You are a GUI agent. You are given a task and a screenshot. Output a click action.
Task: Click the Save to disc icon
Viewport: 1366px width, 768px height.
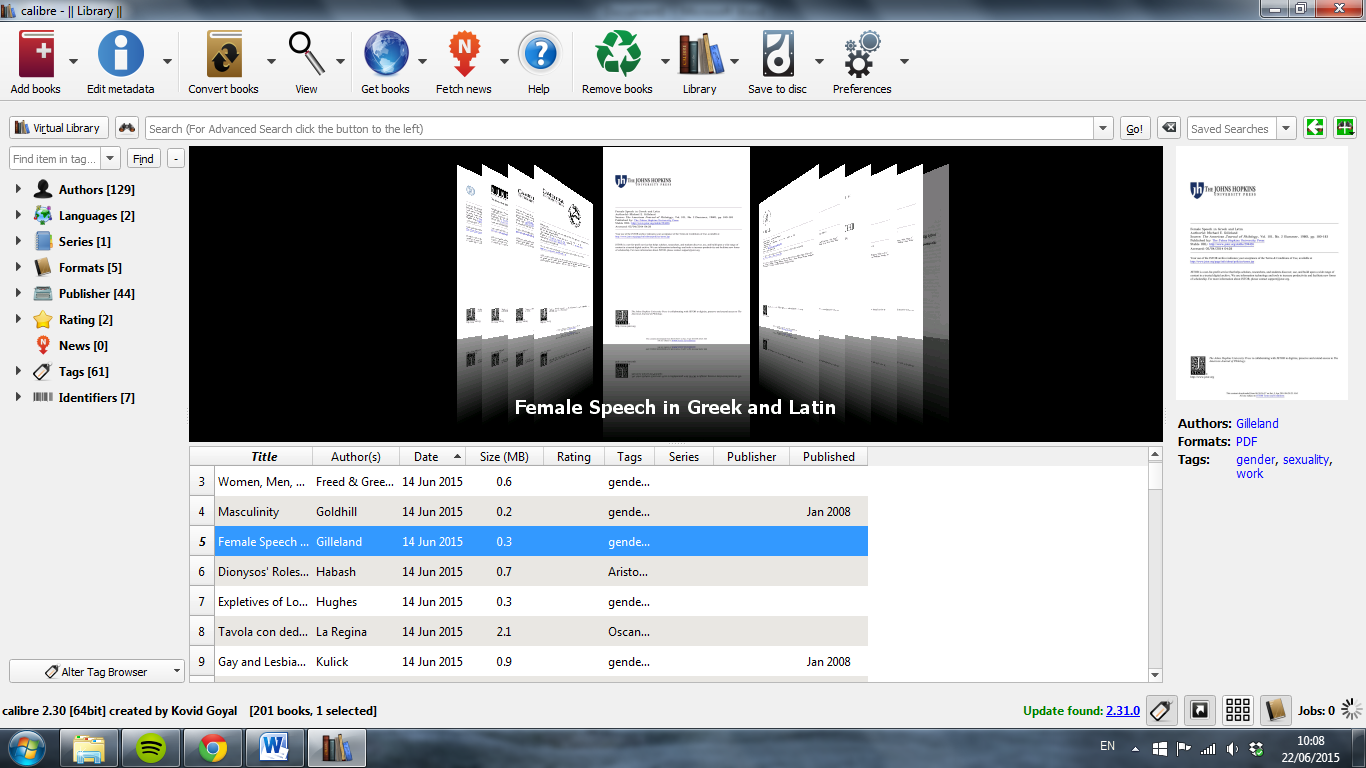tap(777, 54)
